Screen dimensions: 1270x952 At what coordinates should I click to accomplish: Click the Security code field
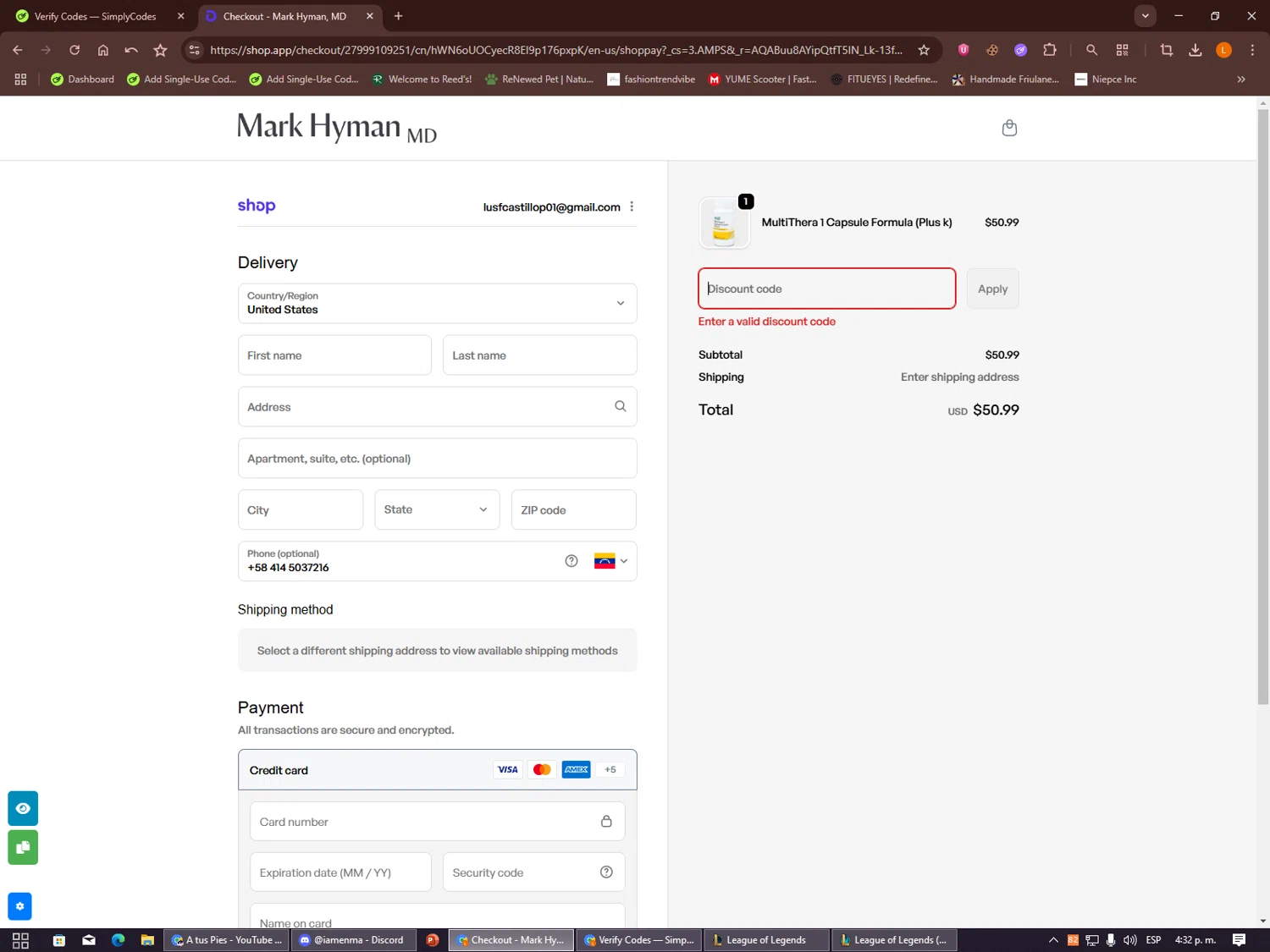click(534, 872)
